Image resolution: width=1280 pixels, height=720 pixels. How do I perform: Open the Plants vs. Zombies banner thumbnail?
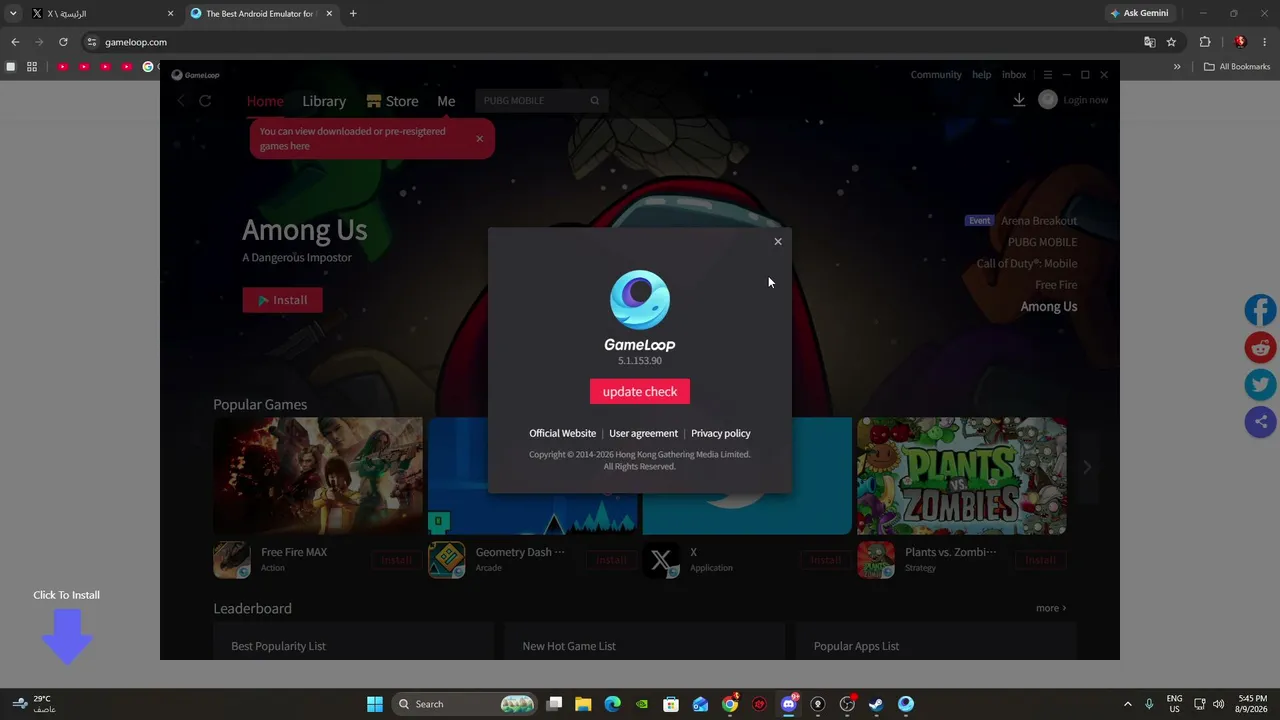tap(962, 476)
